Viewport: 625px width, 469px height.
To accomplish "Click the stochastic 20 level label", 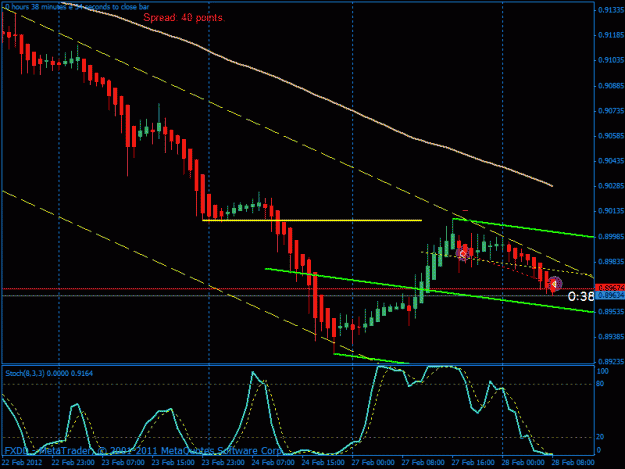I will pos(600,437).
